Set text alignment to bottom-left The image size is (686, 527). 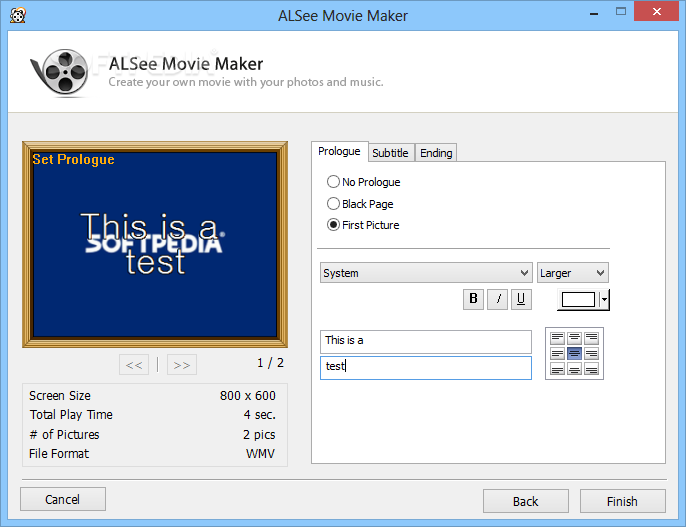coord(557,370)
